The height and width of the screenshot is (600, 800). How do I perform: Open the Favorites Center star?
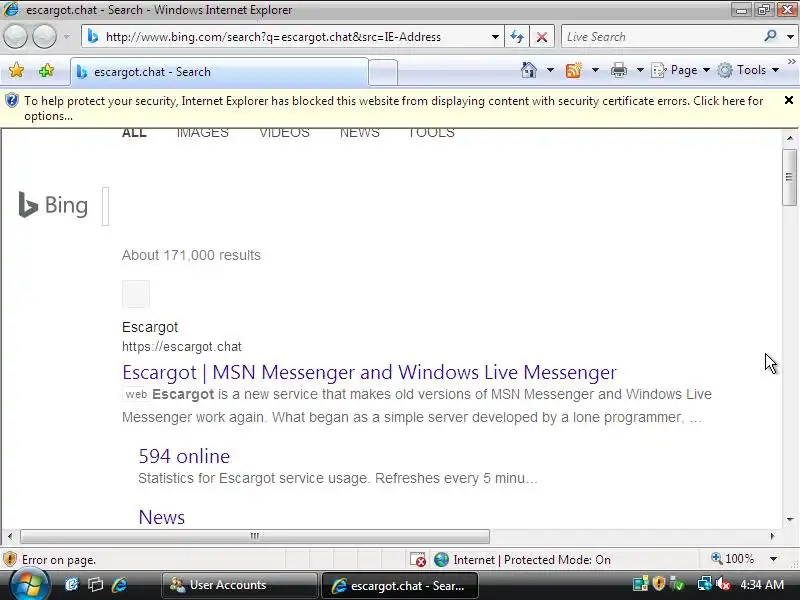16,70
